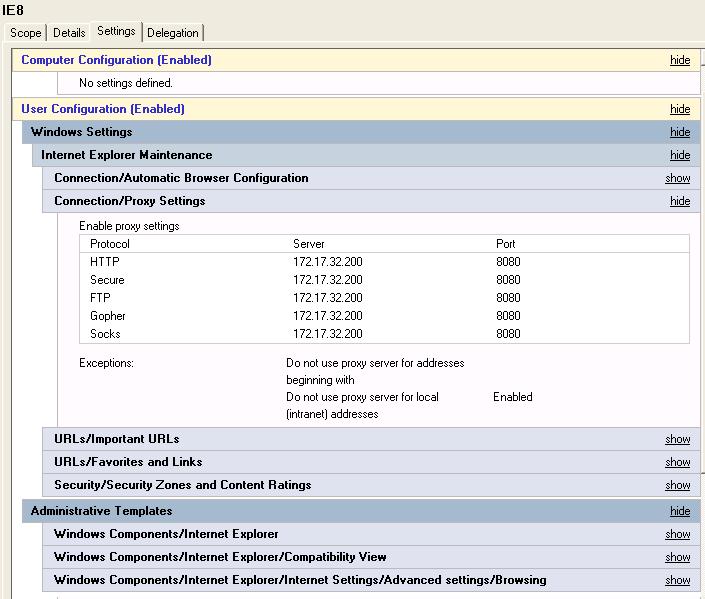
Task: Click the Internet Explorer Maintenance header
Action: click(126, 155)
